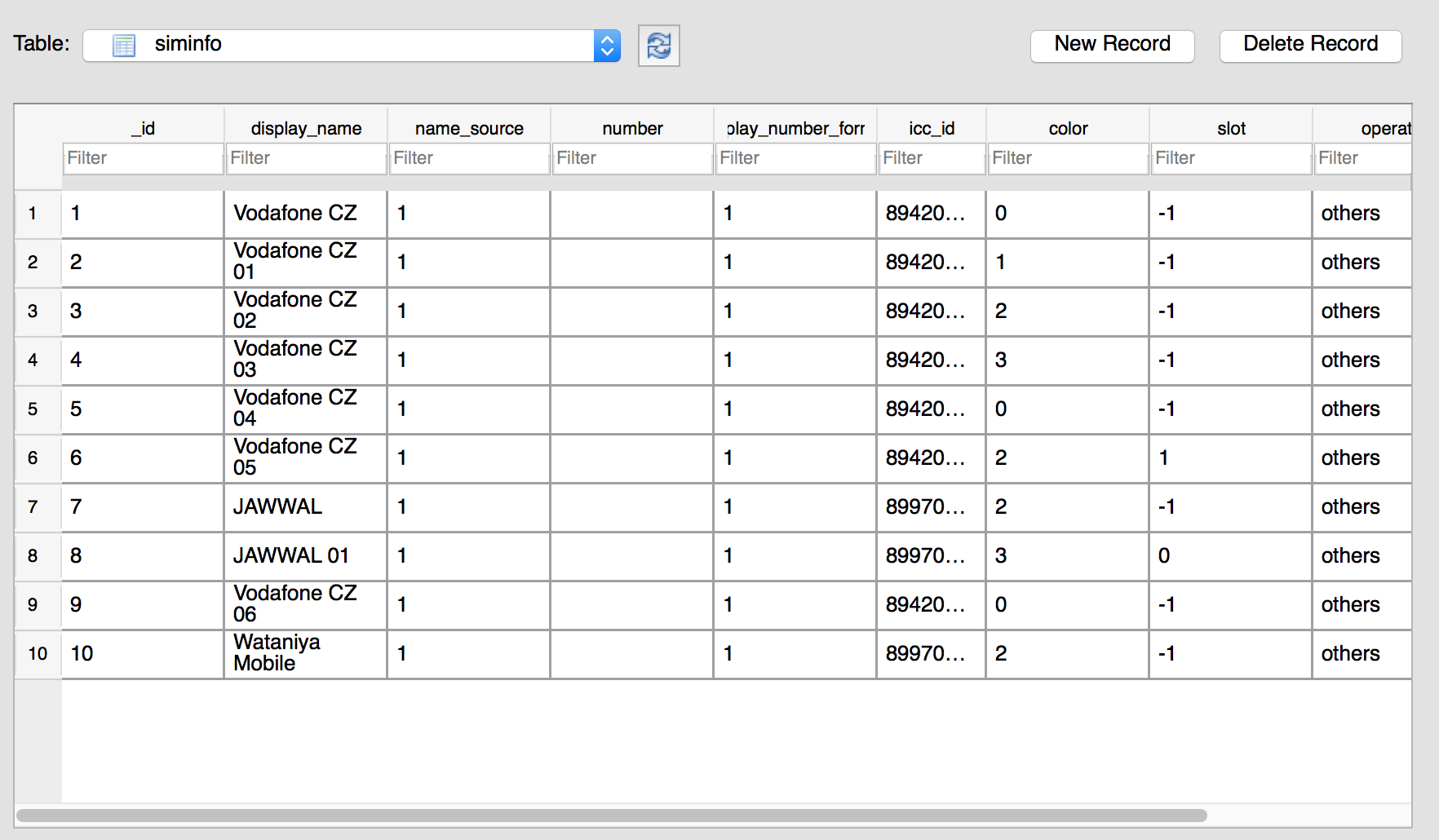Select the 'Vodafone CZ 05' cell
This screenshot has height=840, width=1439.
305,458
